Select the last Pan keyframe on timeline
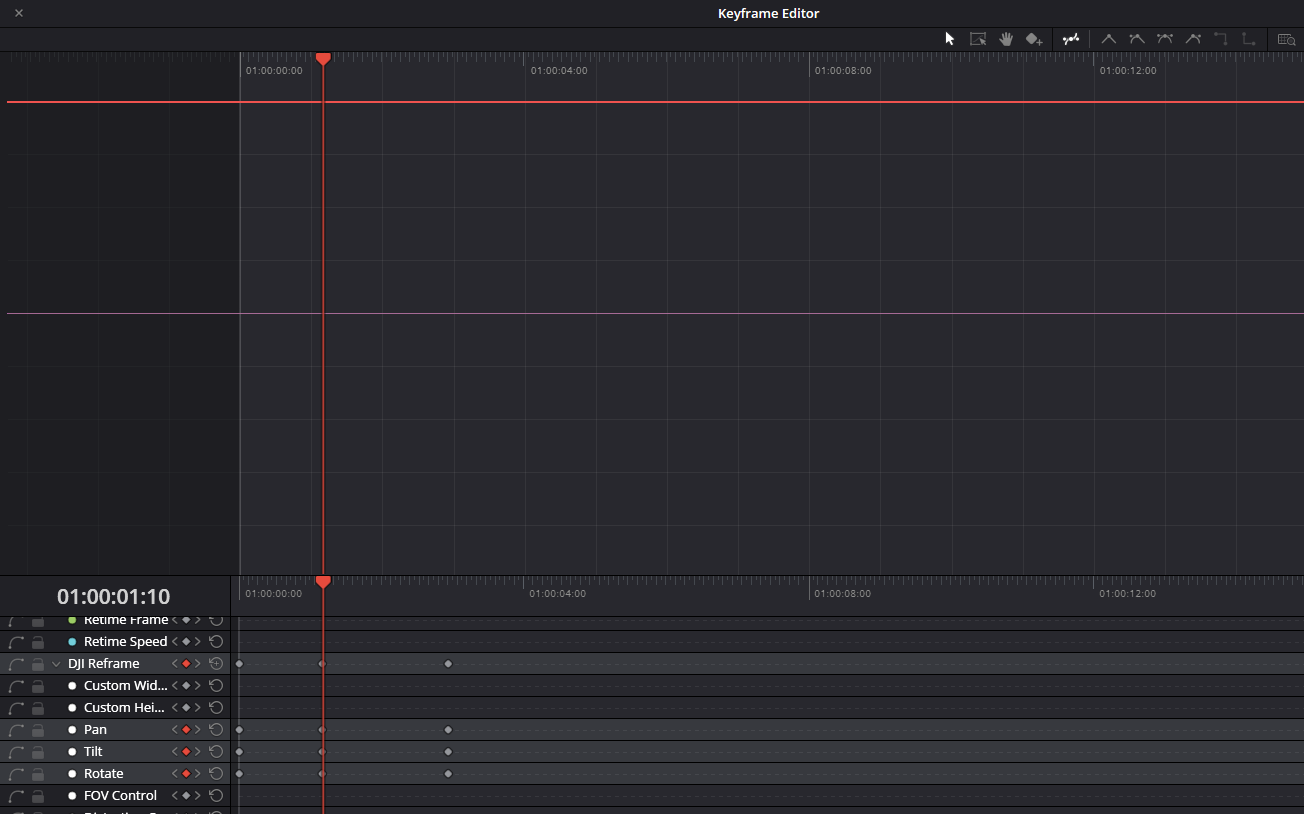The width and height of the screenshot is (1304, 814). (x=448, y=729)
